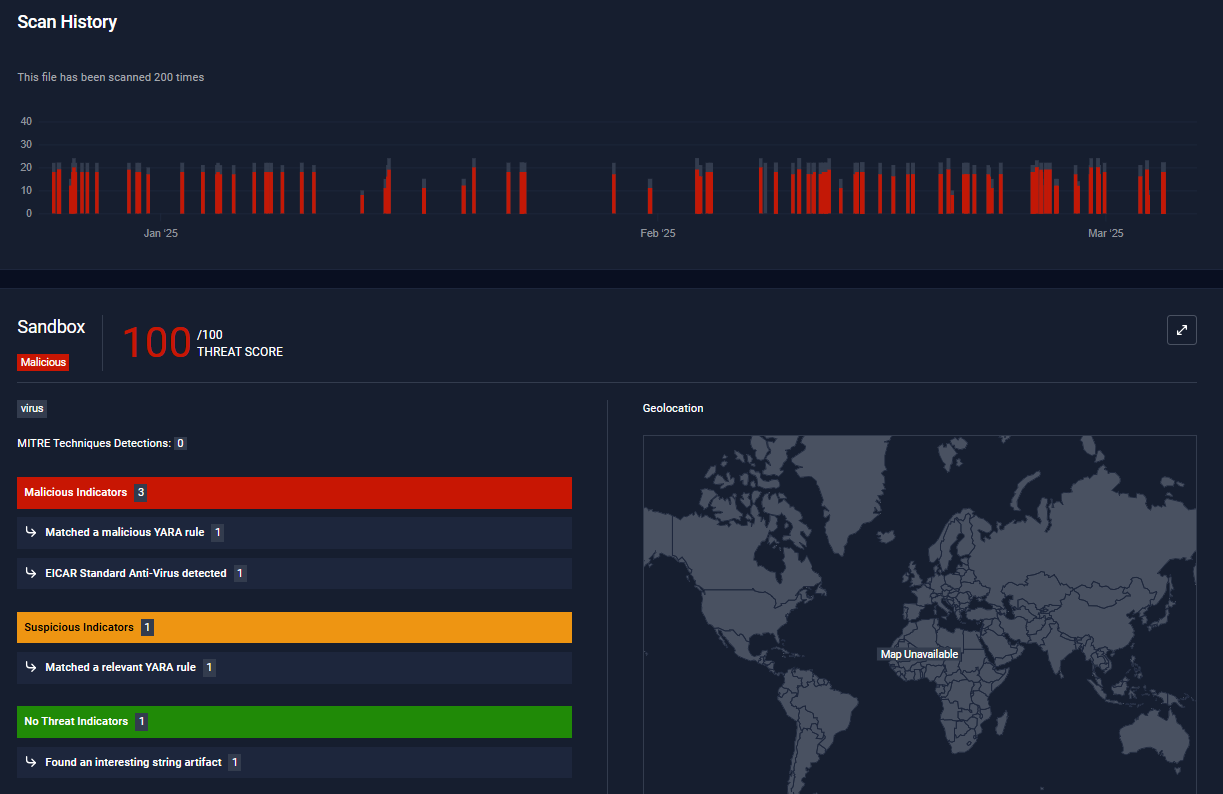The width and height of the screenshot is (1223, 794).
Task: Click the Jan '25 label on scan timeline
Action: coord(160,233)
